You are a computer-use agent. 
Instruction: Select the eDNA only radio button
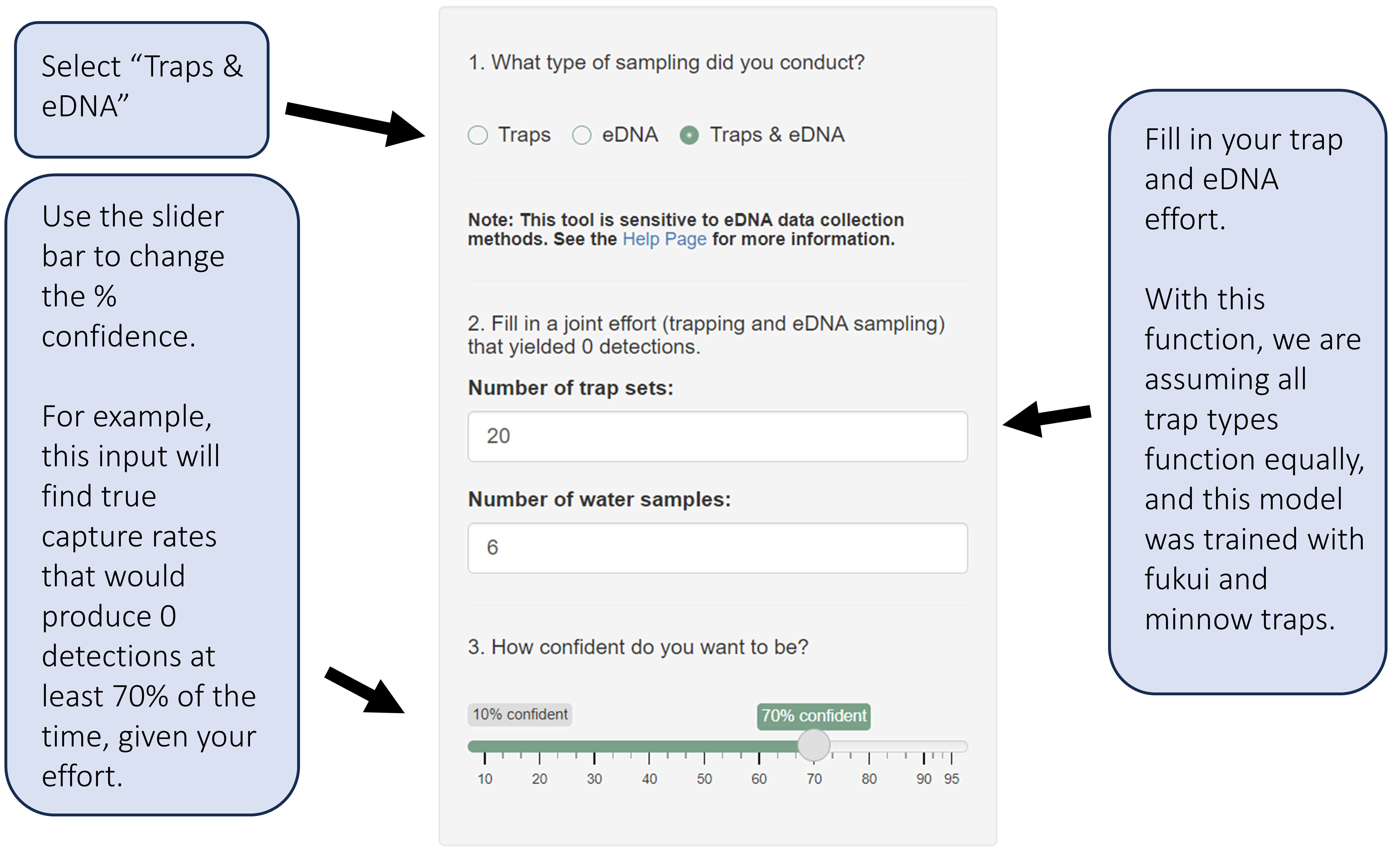[x=582, y=135]
